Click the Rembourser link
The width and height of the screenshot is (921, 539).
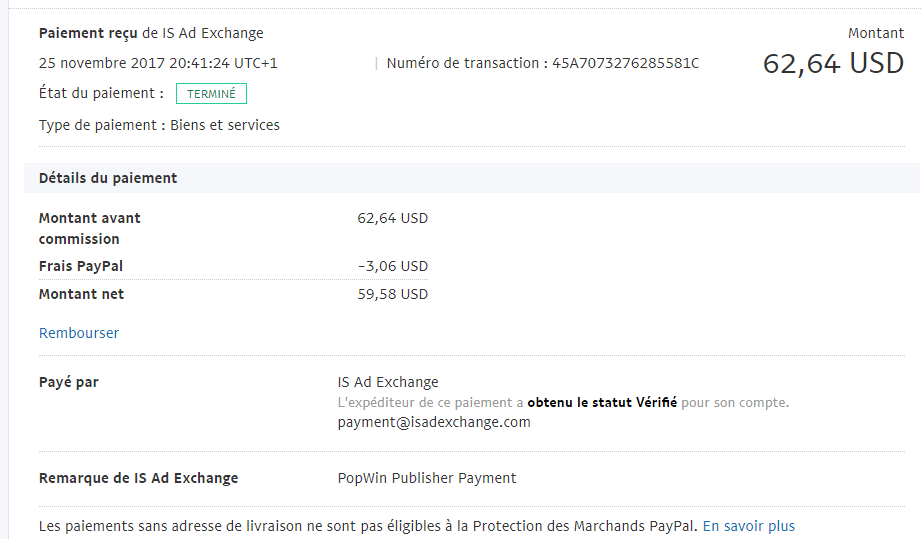tap(79, 333)
